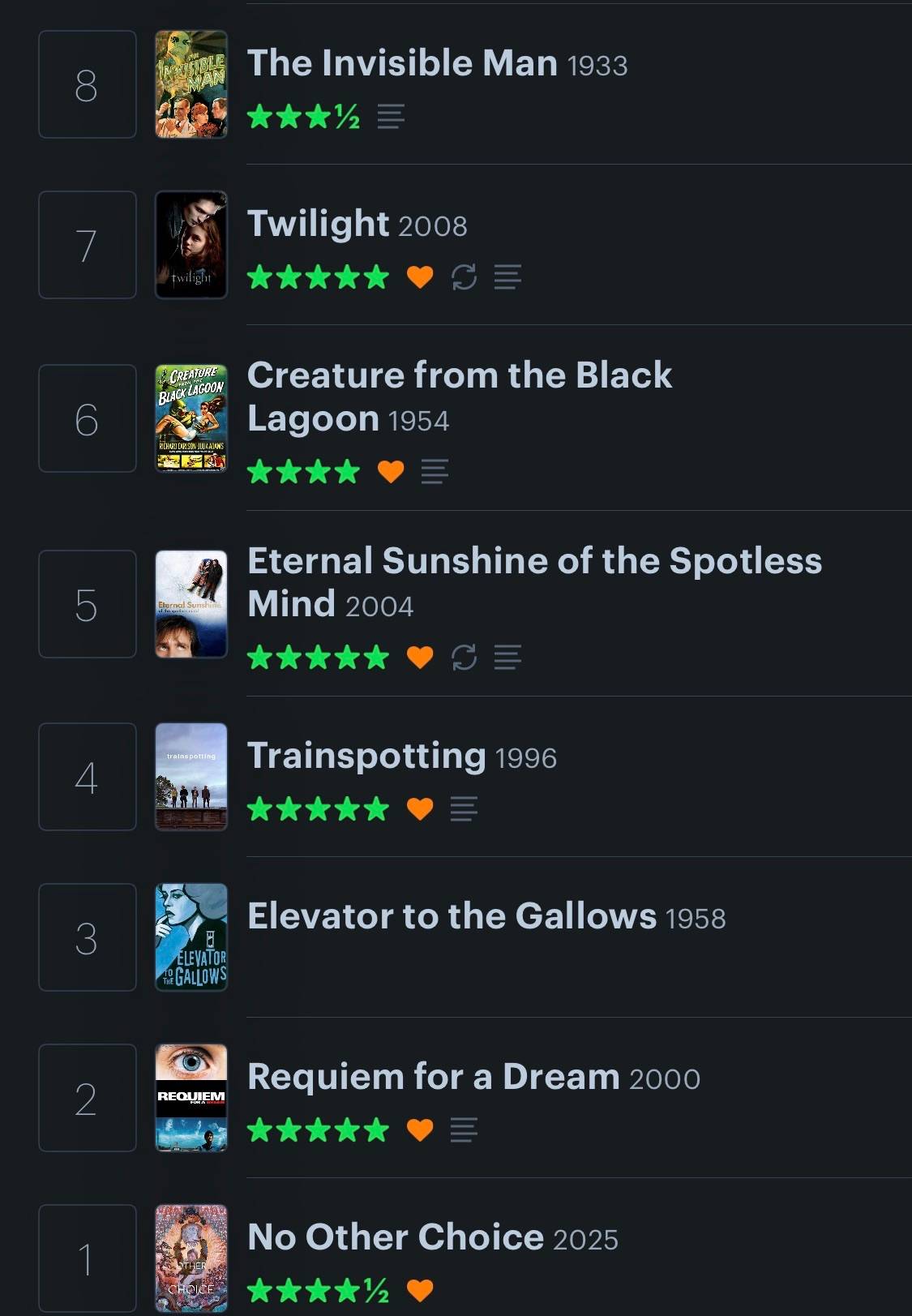Open the Elevator to the Gallows title

coord(452,916)
